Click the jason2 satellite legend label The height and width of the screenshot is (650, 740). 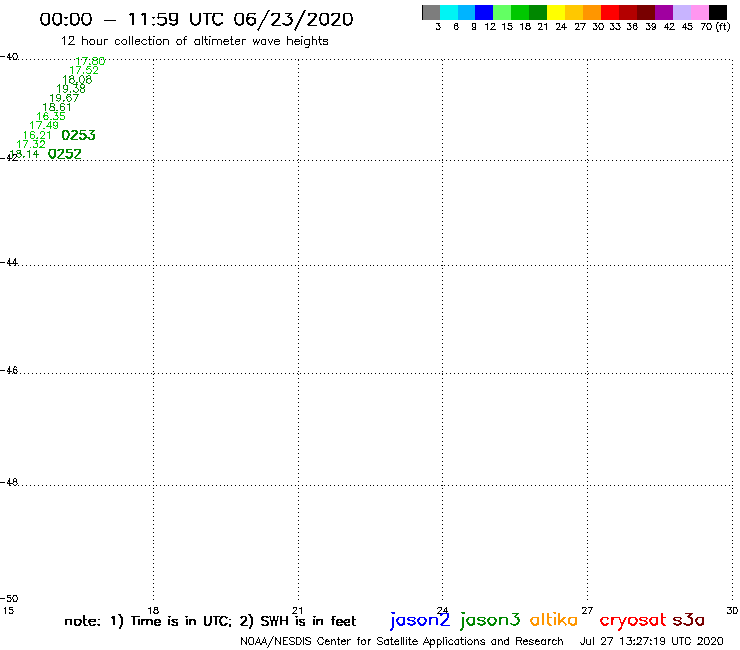420,620
